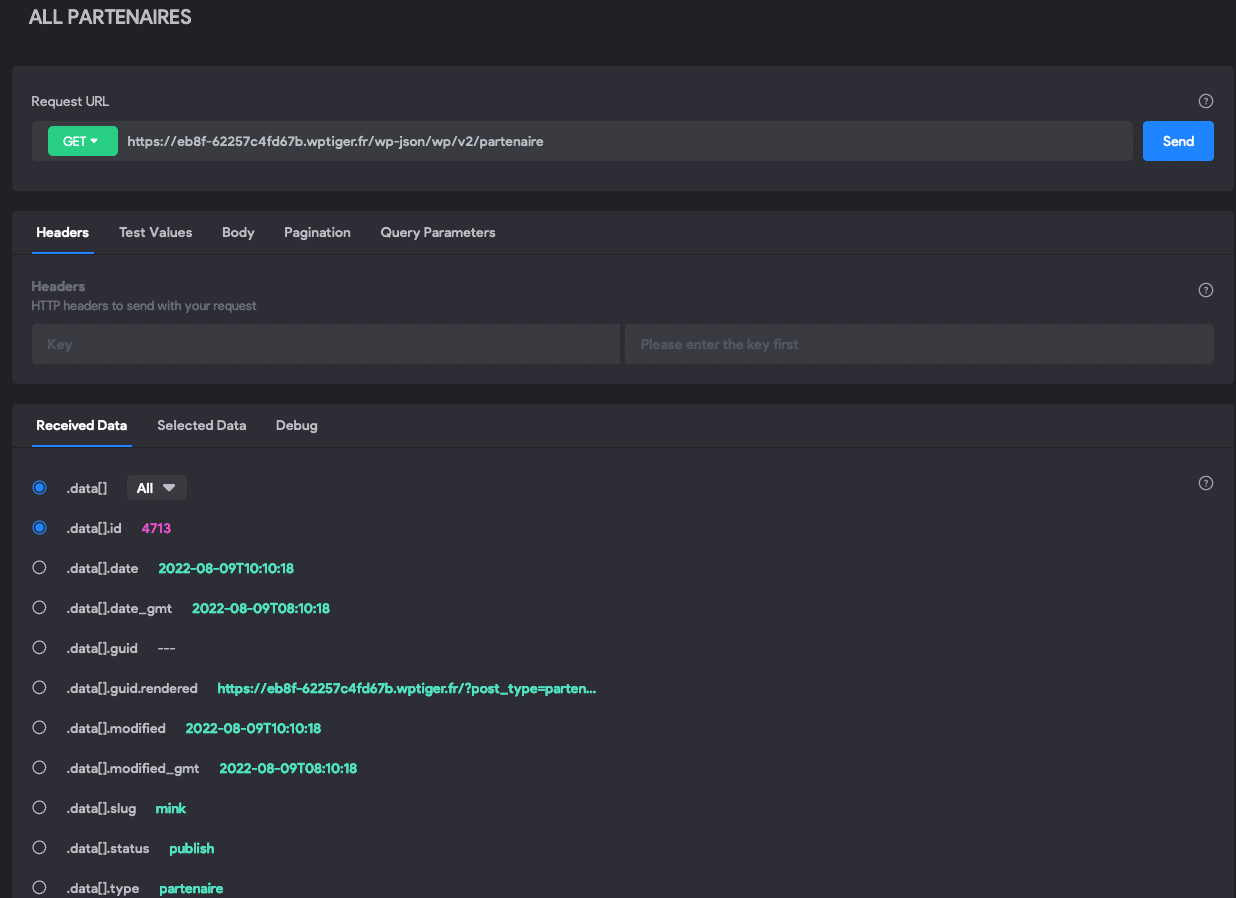This screenshot has width=1236, height=898.
Task: Click the guid.rendered URL value
Action: pos(407,688)
